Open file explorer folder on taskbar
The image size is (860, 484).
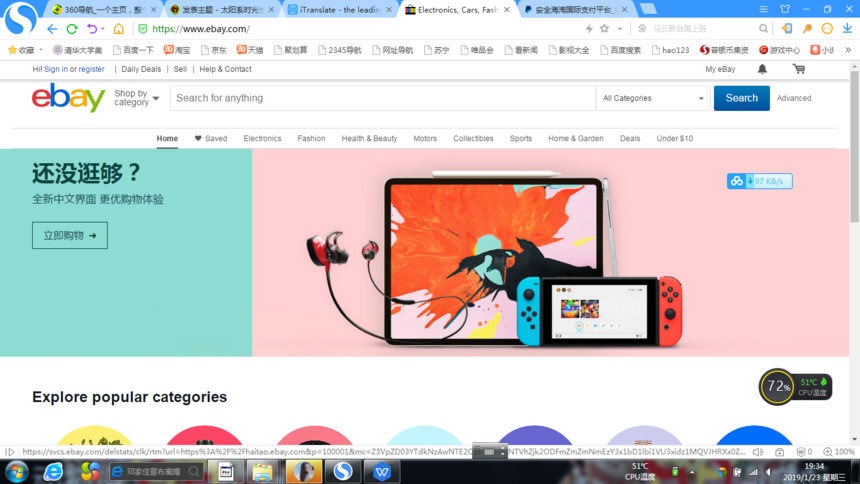[x=262, y=472]
